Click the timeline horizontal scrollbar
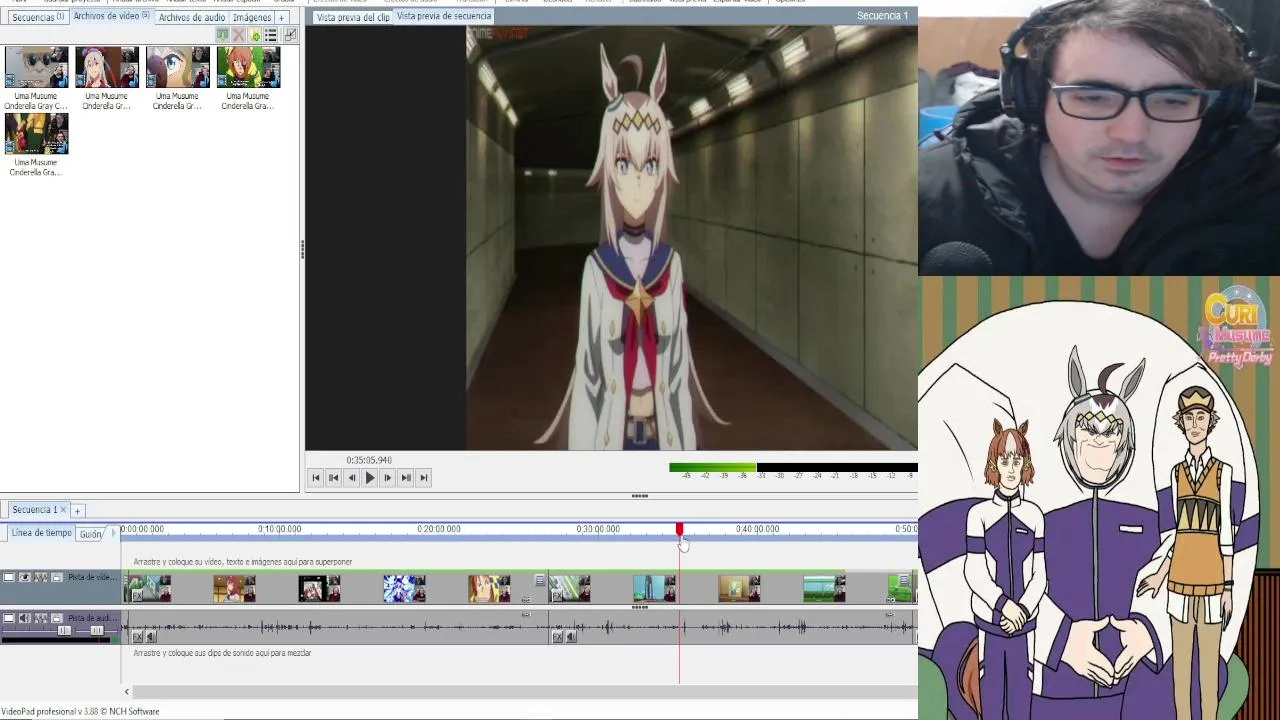The height and width of the screenshot is (720, 1280). coord(524,692)
